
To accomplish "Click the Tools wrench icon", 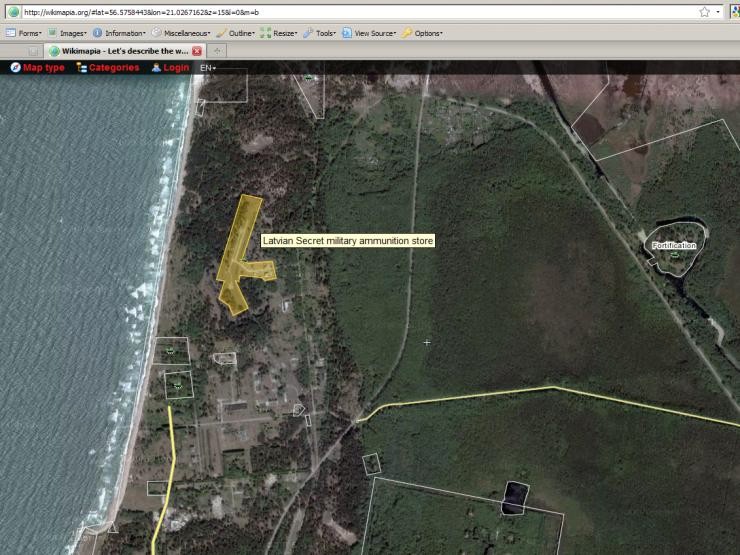I will 309,33.
